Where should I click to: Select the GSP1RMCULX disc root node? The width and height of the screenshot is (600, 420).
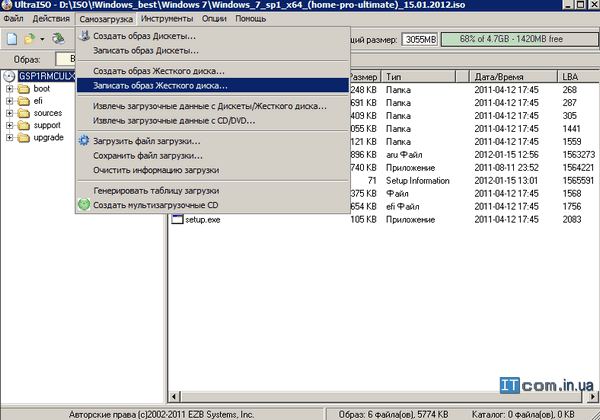pos(45,76)
